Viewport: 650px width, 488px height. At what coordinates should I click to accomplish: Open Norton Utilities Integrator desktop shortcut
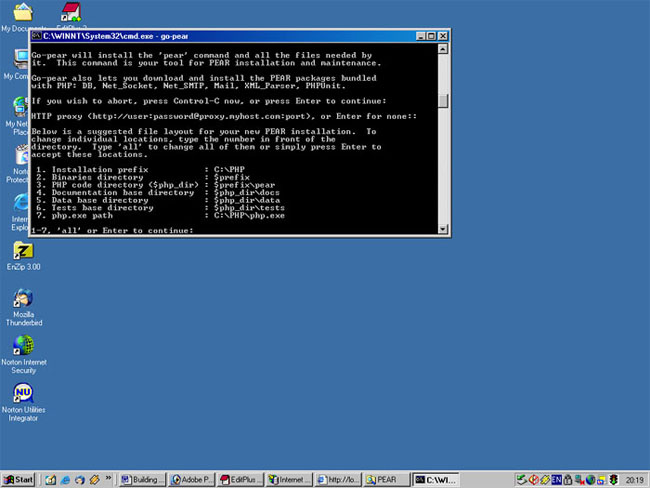pos(21,393)
